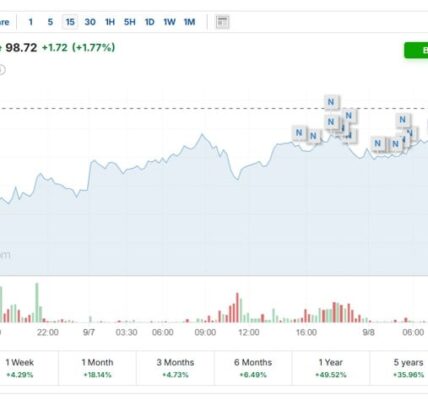This screenshot has width=428, height=400.
Task: Show the 1 Year performance range
Action: tap(331, 368)
